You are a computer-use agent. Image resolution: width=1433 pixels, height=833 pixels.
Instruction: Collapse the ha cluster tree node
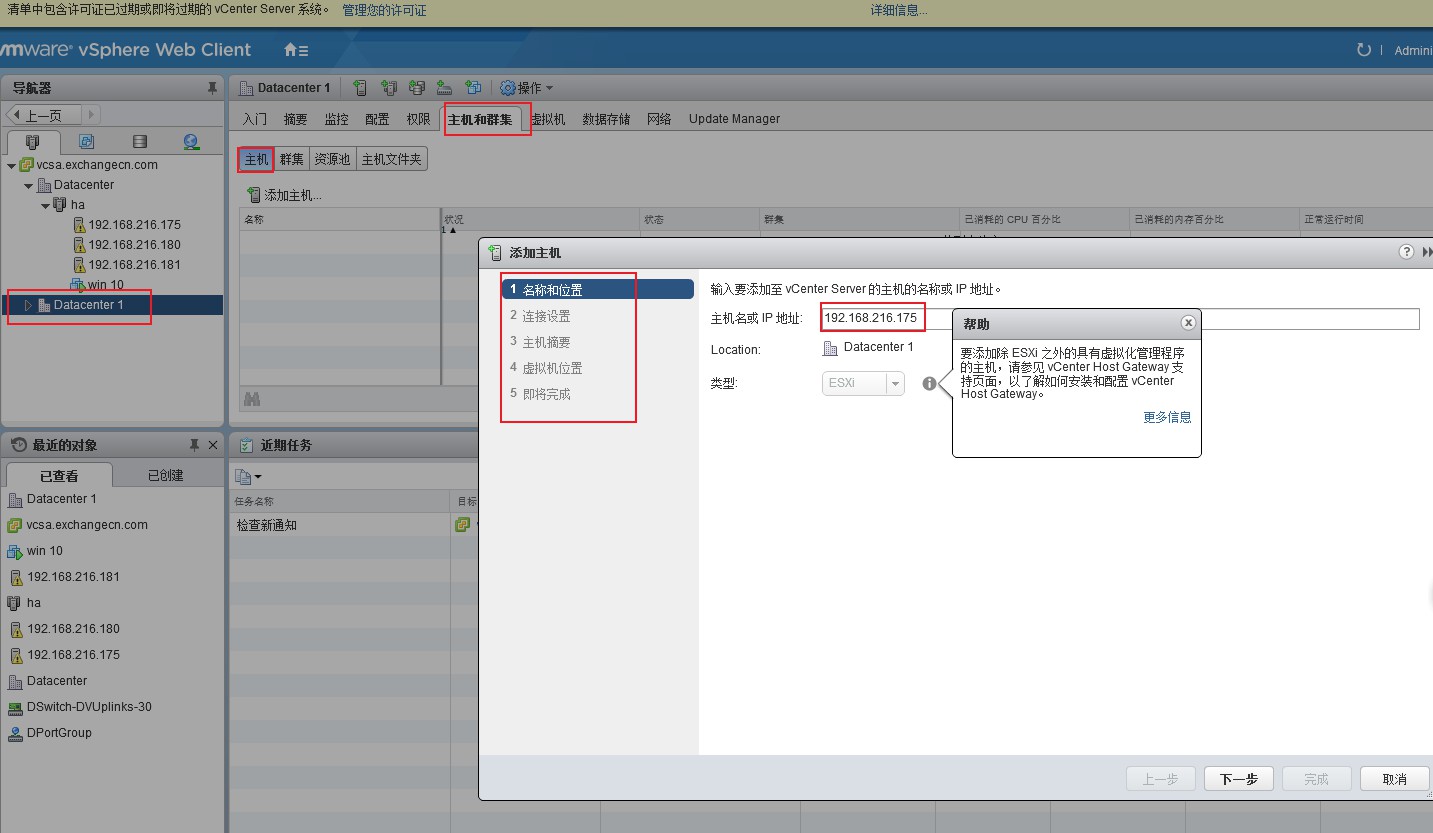[x=46, y=205]
